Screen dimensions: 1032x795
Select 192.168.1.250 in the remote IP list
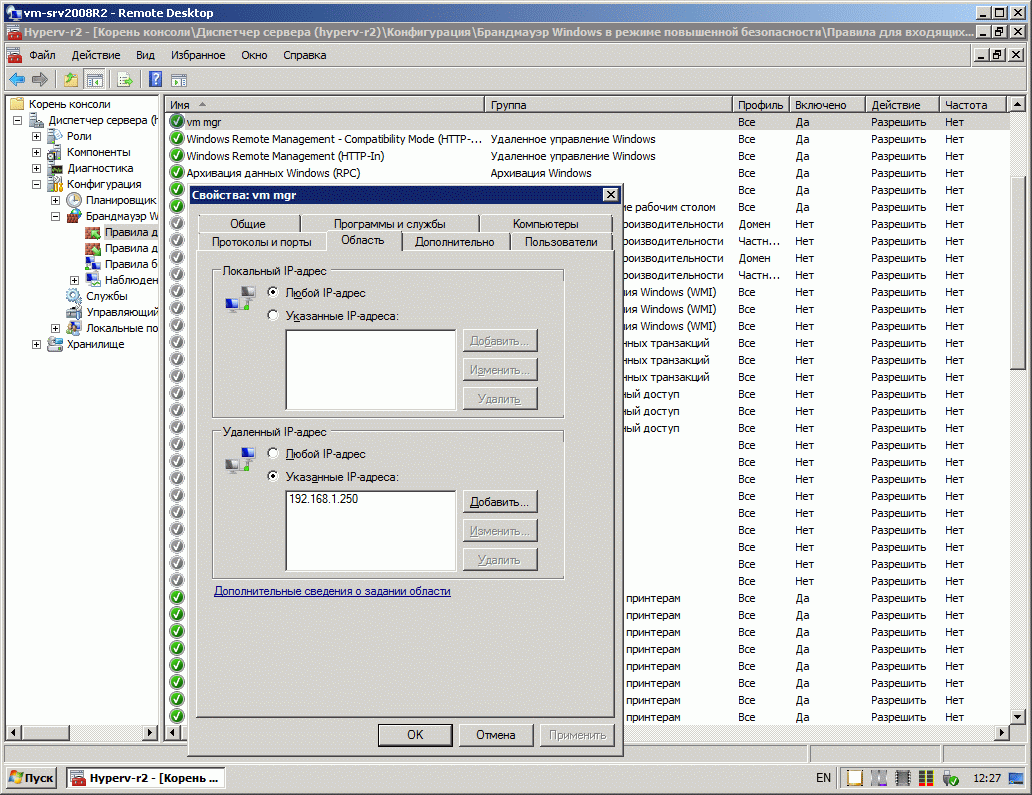324,499
